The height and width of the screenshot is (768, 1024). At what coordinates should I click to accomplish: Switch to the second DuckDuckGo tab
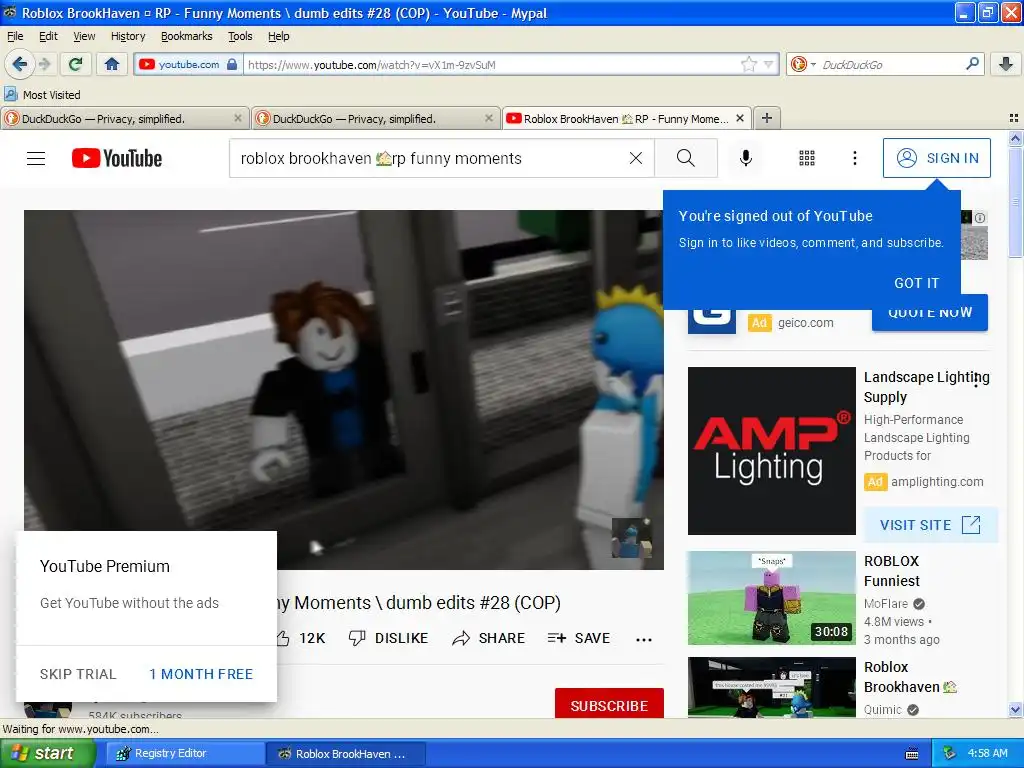click(x=376, y=118)
